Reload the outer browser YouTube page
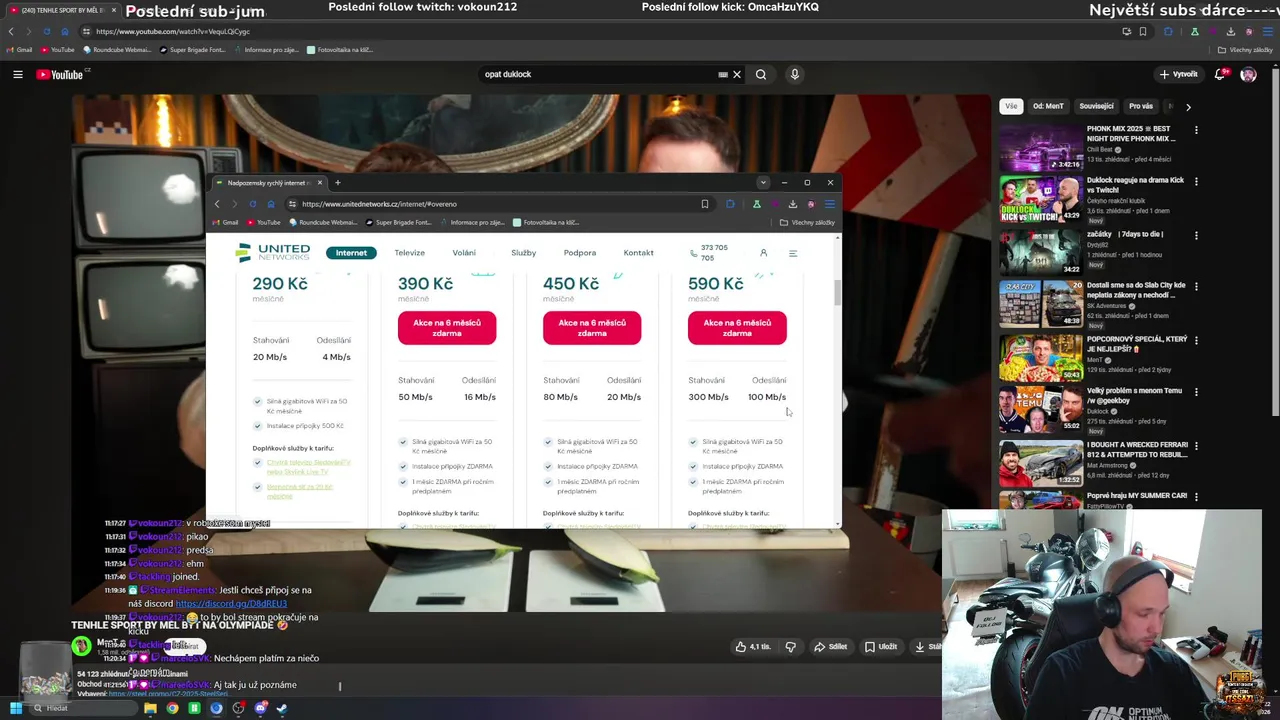Viewport: 1280px width, 720px height. pyautogui.click(x=47, y=31)
